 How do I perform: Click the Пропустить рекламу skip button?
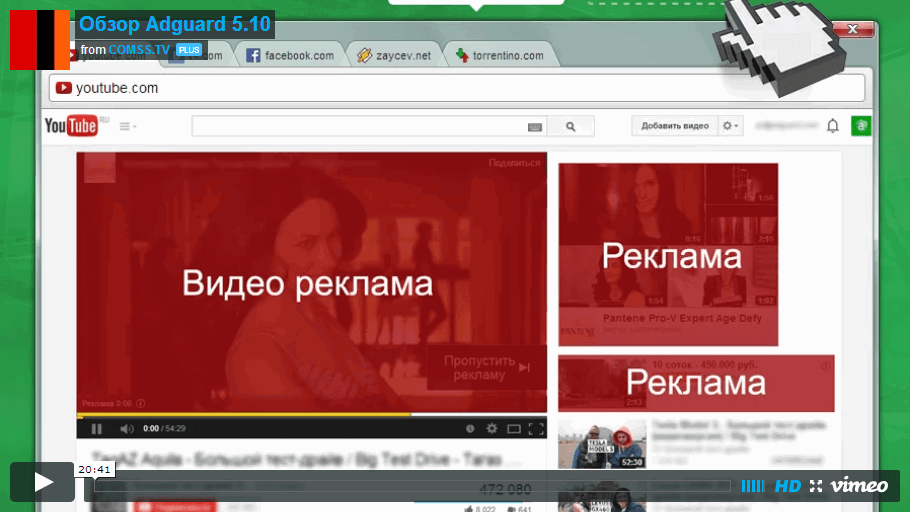486,368
